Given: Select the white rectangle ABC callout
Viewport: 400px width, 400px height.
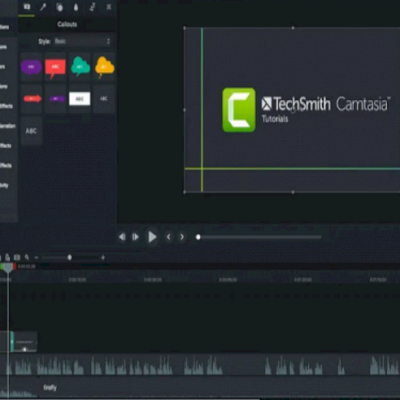Looking at the screenshot, I should pyautogui.click(x=80, y=99).
